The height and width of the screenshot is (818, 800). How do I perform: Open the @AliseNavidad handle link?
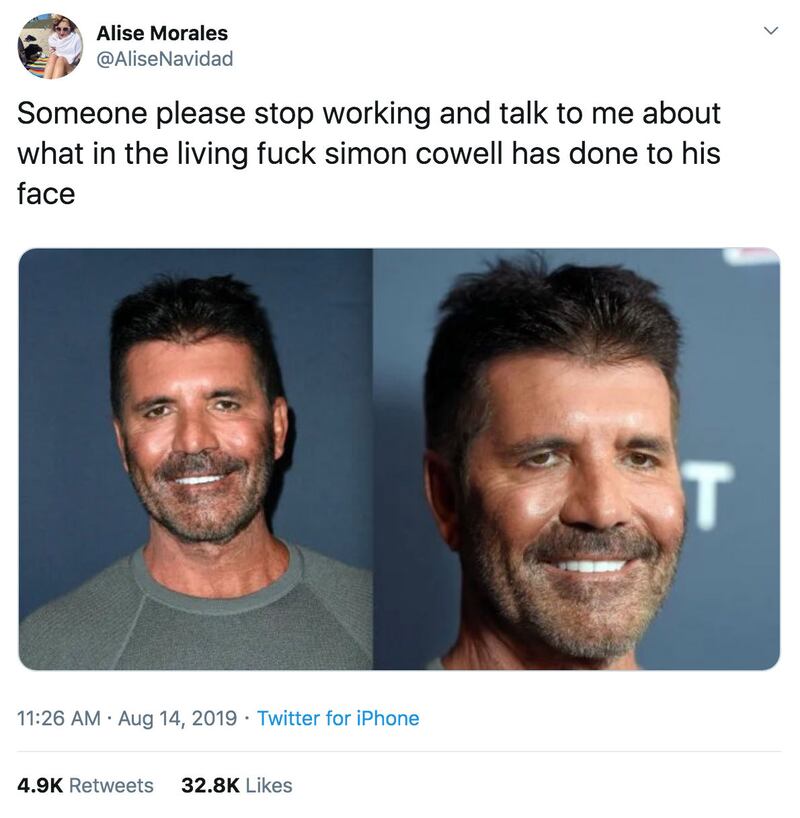point(164,58)
